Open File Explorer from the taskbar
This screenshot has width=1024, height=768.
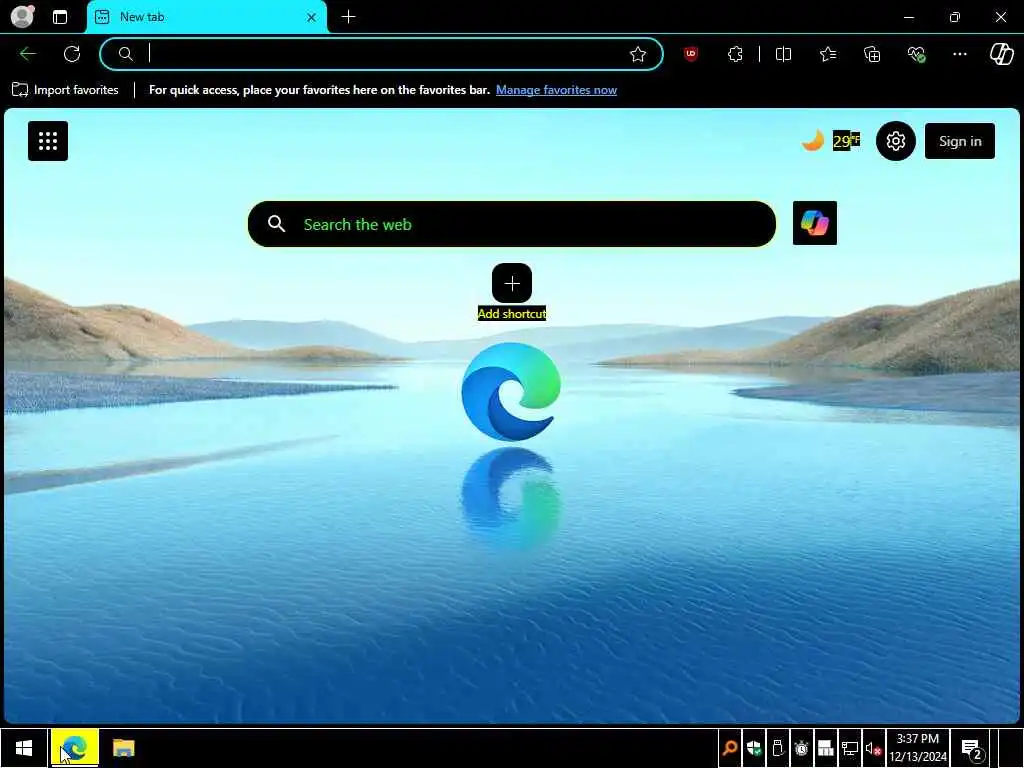tap(123, 748)
